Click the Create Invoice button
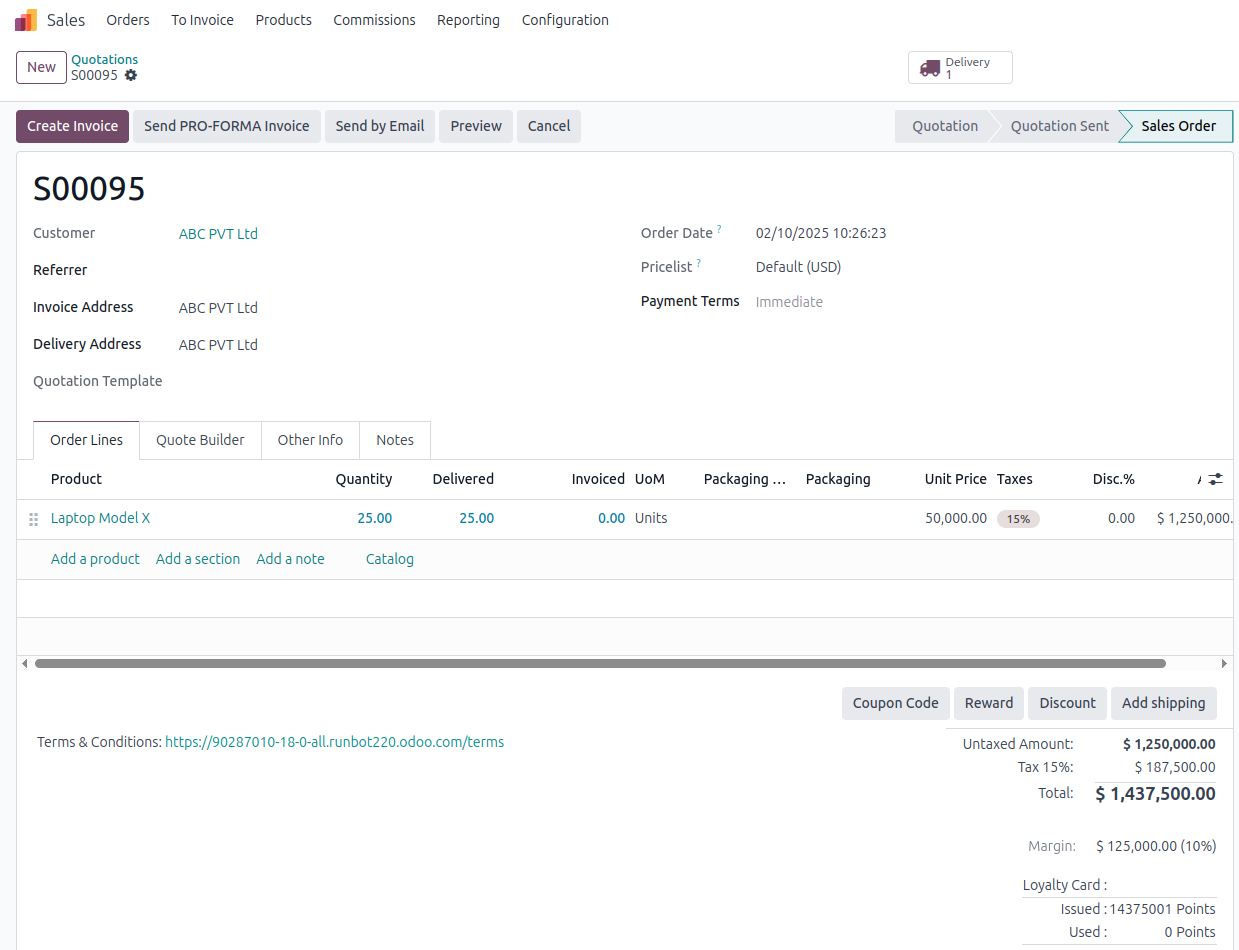This screenshot has height=950, width=1239. click(72, 126)
